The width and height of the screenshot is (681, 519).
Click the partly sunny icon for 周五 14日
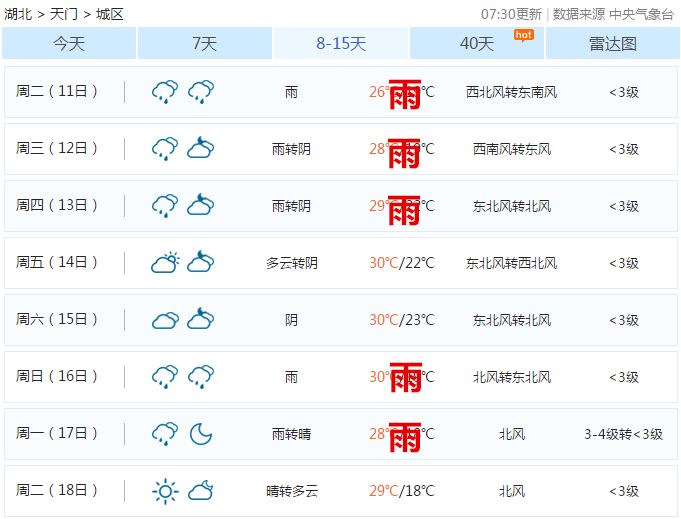[165, 263]
